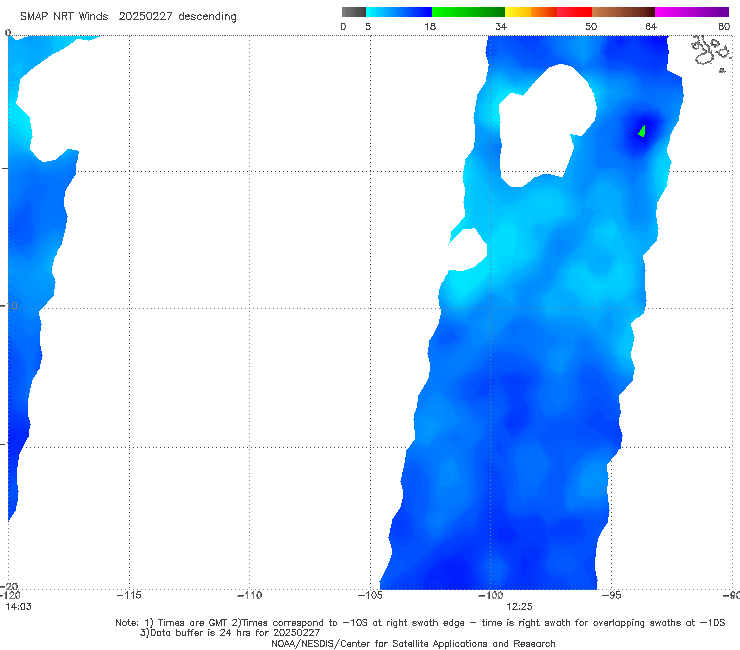740x650 pixels.
Task: Click the '-10' latitude label
Action: tap(9, 306)
